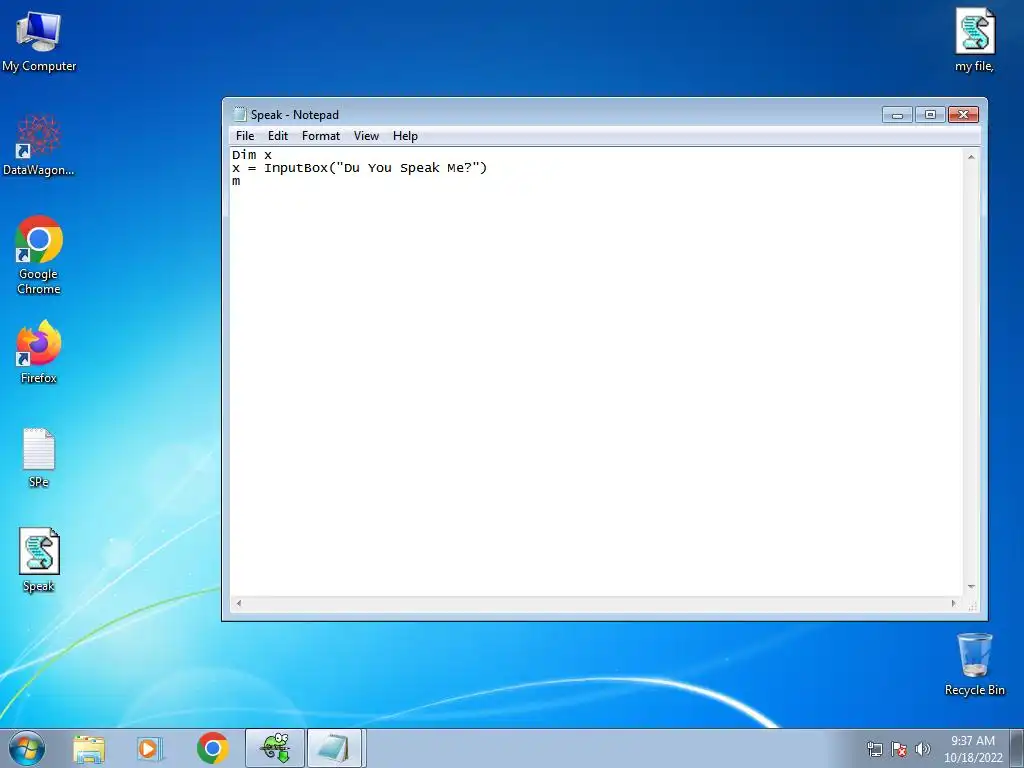Open the Windows Start menu
Screen dimensions: 1024x768
tap(27, 748)
